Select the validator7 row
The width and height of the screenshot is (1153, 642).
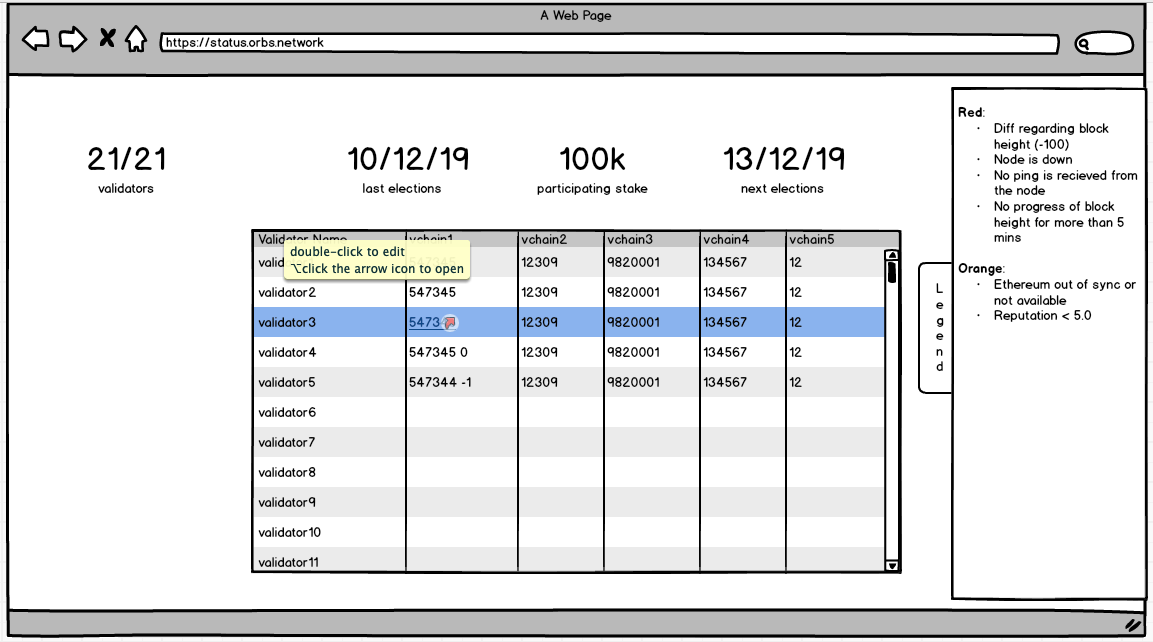[x=569, y=442]
